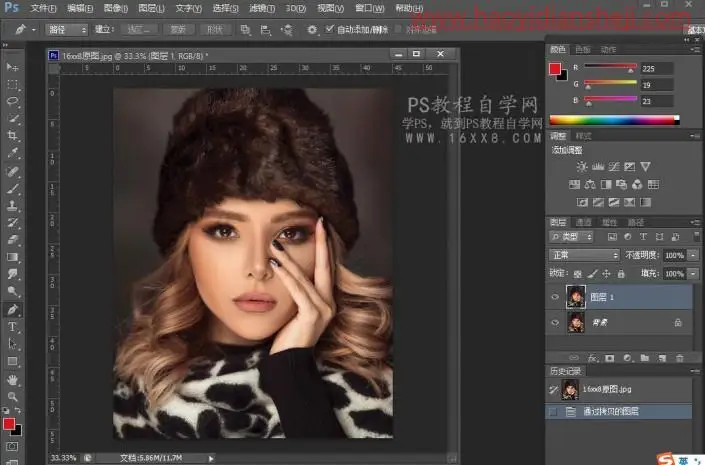The height and width of the screenshot is (465, 705).
Task: Open status bar info arrow
Action: click(211, 458)
